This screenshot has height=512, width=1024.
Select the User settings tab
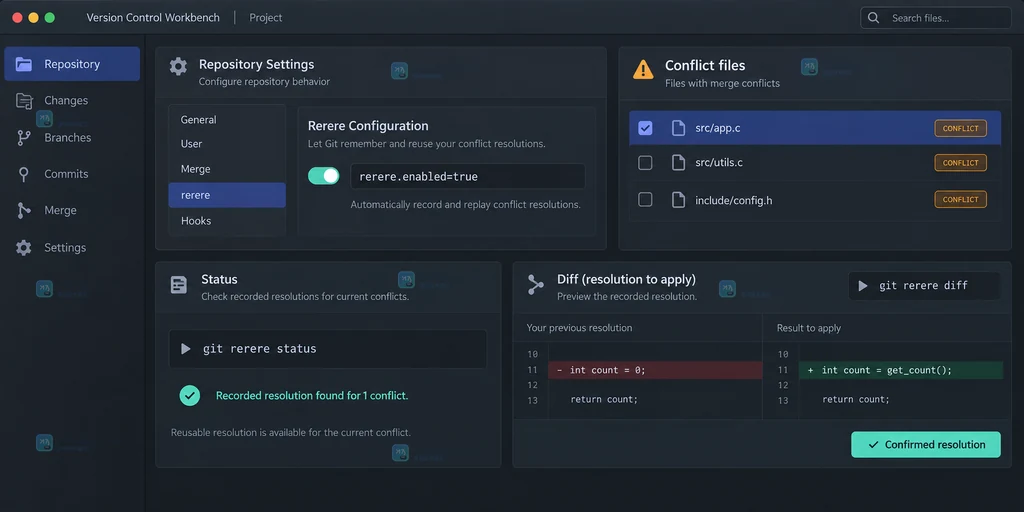[x=227, y=144]
